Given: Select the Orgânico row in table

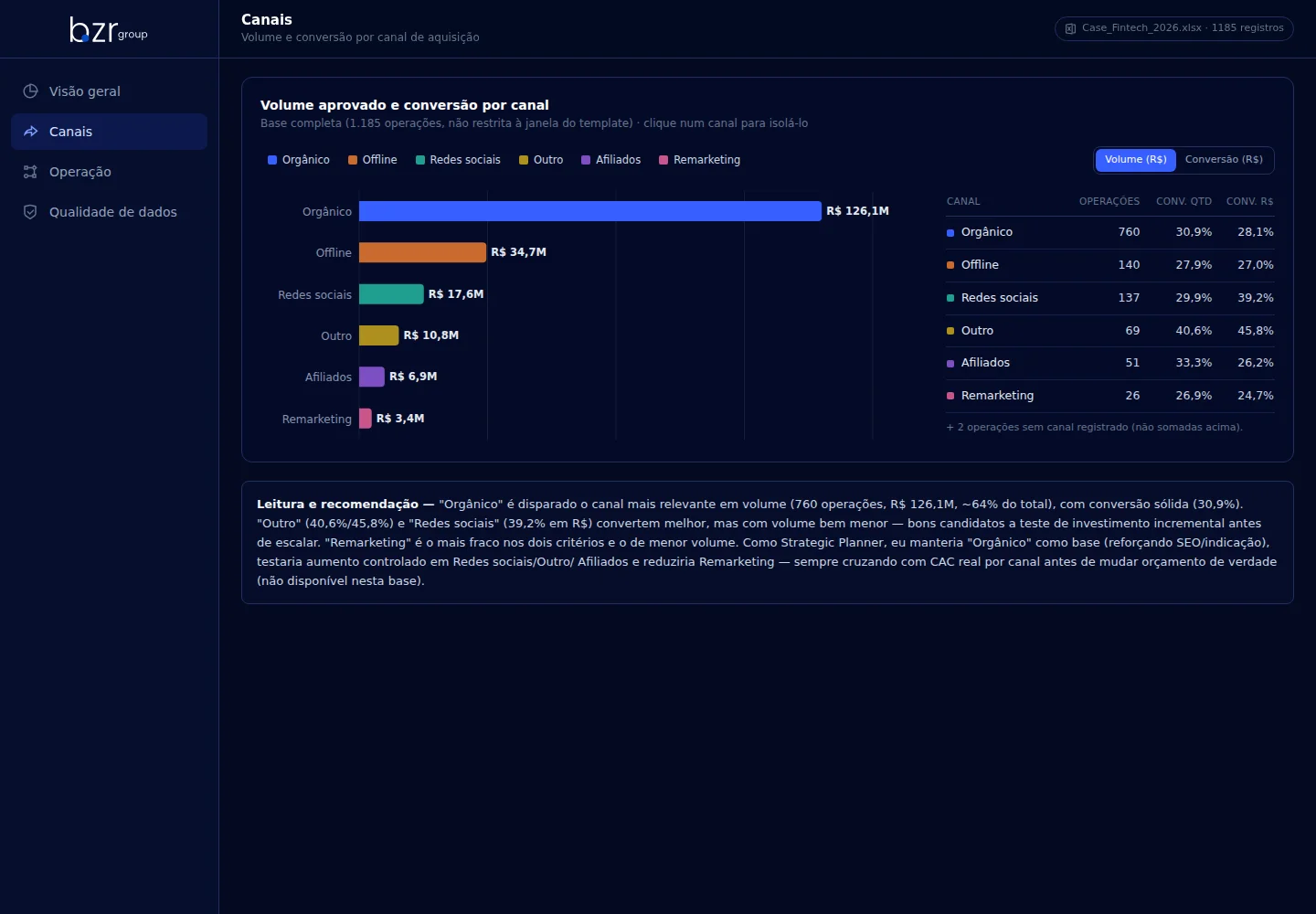Looking at the screenshot, I should tap(1110, 232).
